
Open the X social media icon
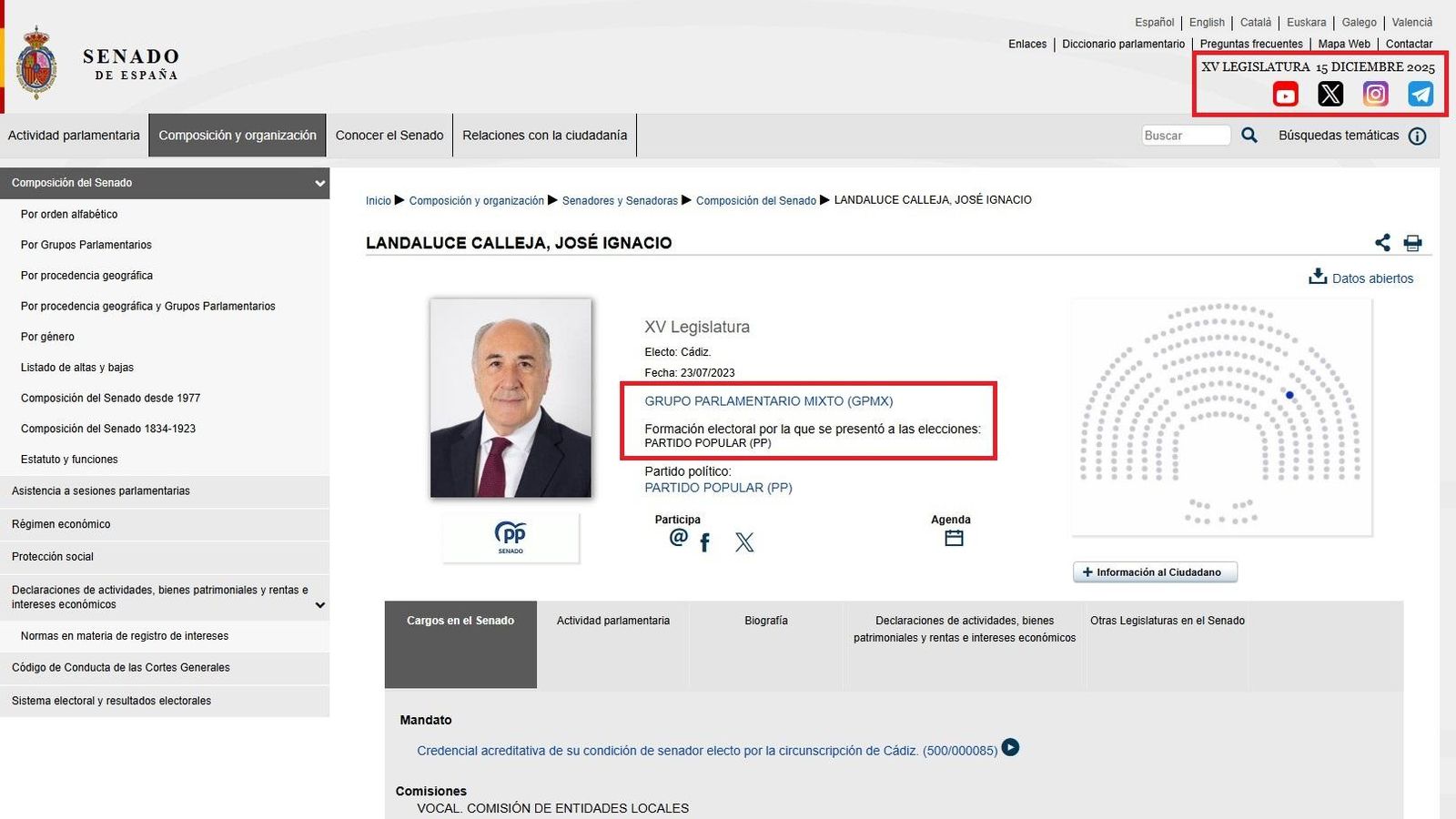[1330, 94]
